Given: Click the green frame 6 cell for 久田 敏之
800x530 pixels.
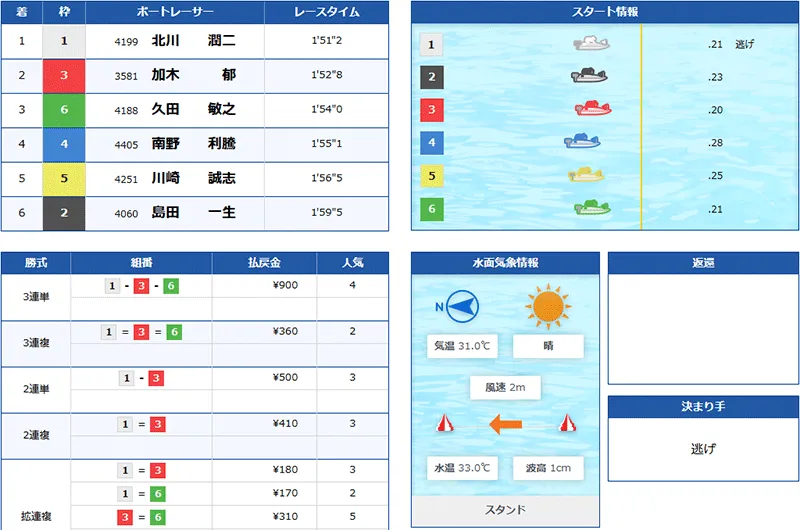Looking at the screenshot, I should click(x=64, y=110).
